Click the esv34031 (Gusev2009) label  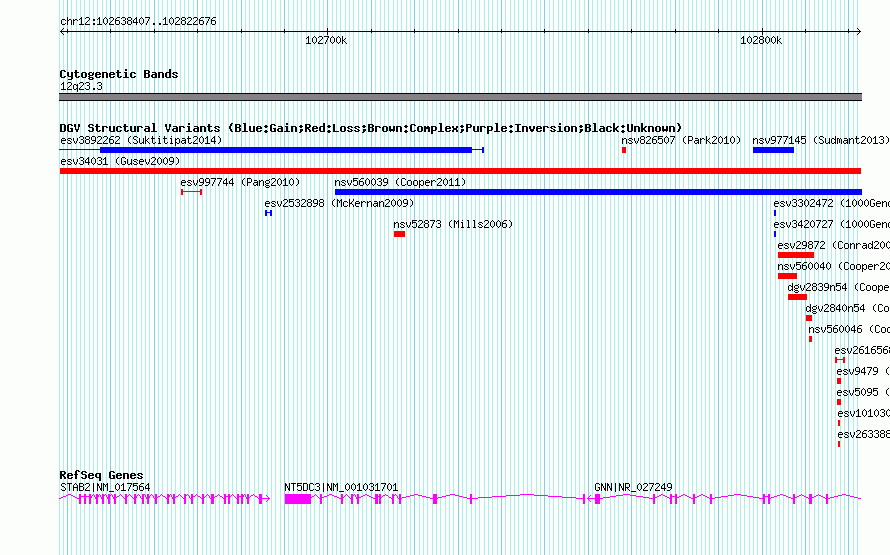point(120,161)
